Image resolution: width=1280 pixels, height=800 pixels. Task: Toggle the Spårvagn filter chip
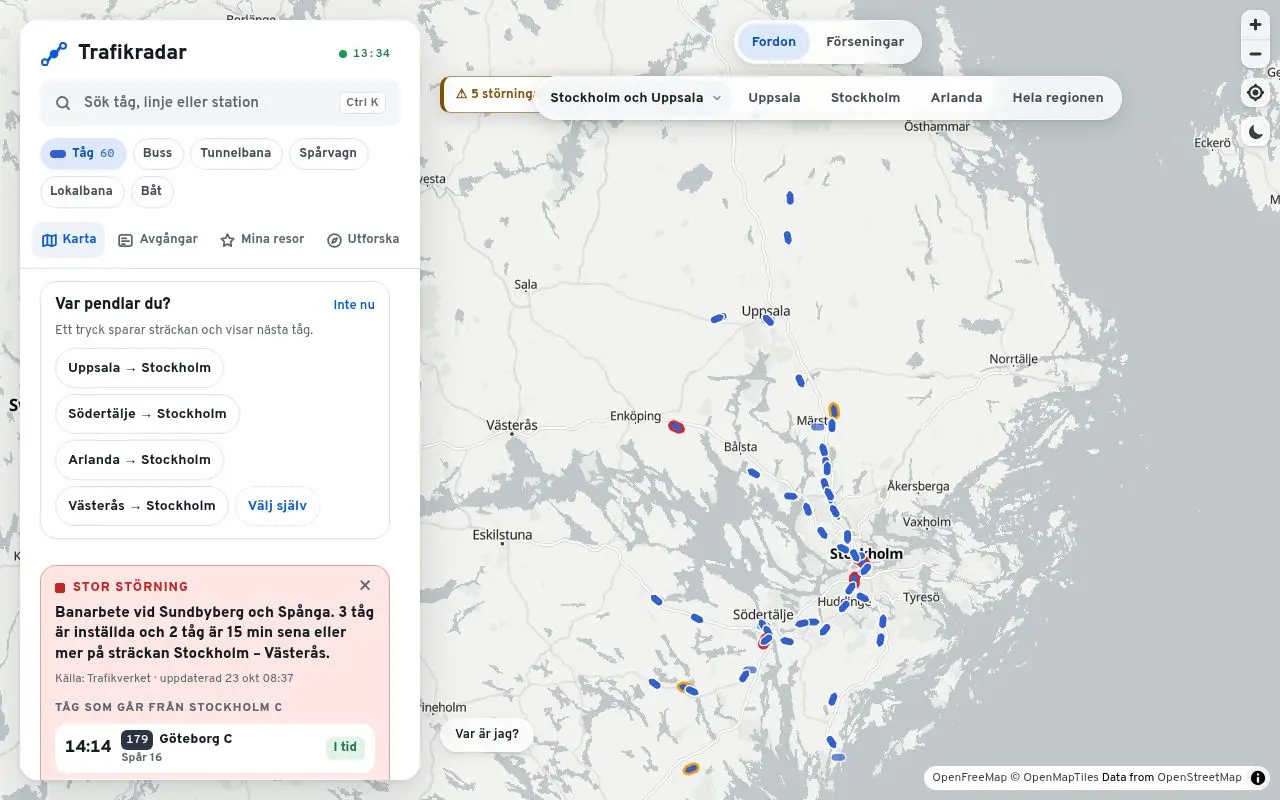[329, 154]
